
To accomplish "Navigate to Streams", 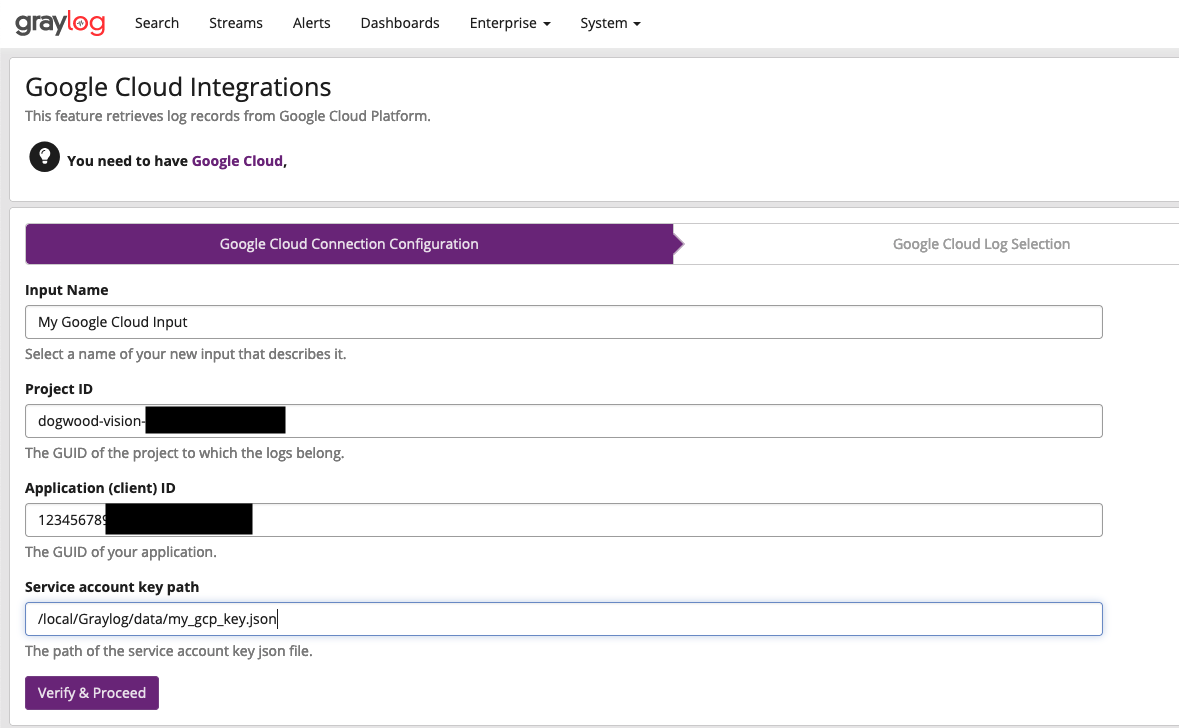I will (x=235, y=22).
